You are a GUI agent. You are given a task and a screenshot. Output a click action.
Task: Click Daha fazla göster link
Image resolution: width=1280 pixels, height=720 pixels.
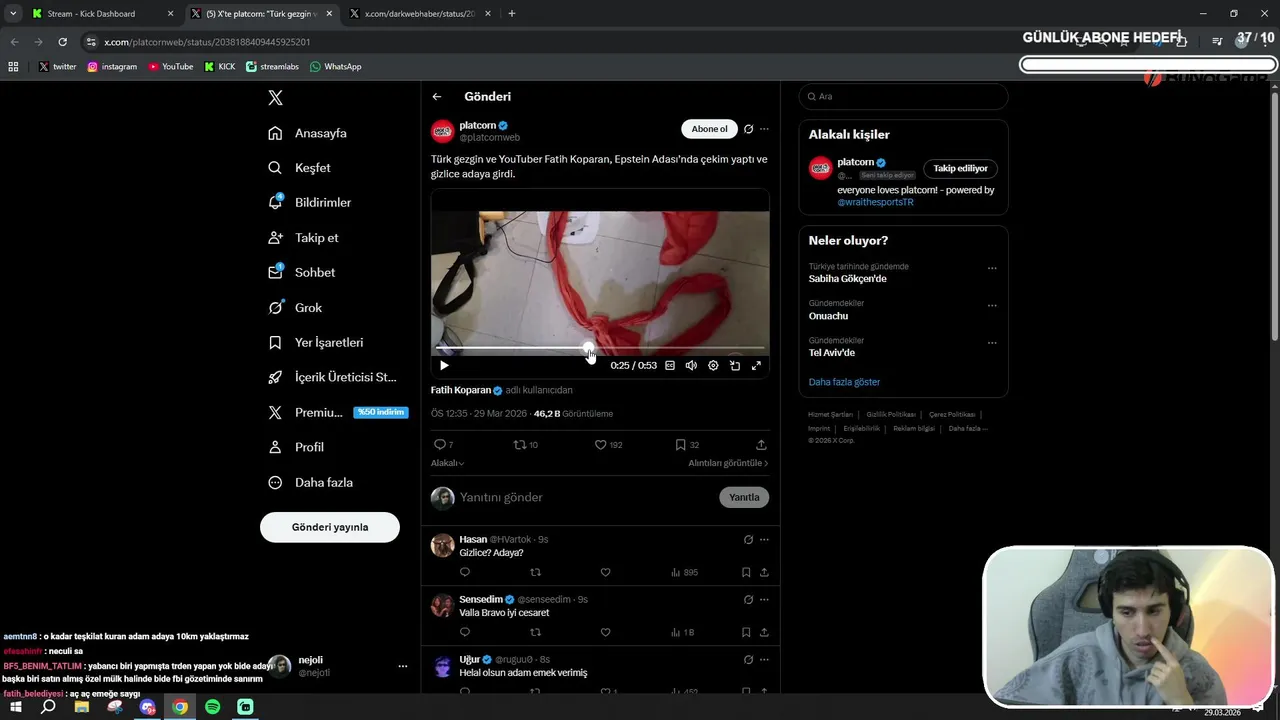844,382
